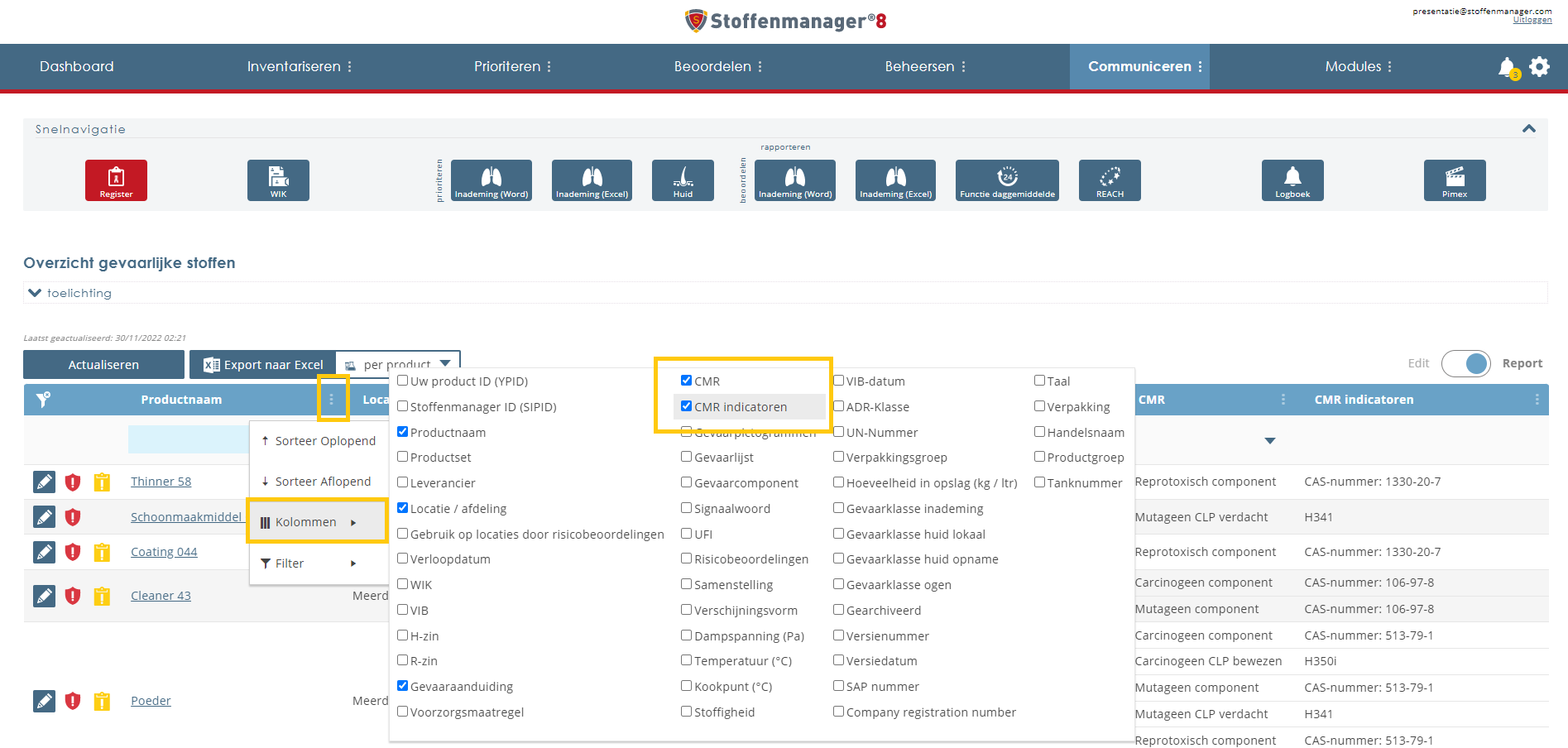The height and width of the screenshot is (748, 1568).
Task: Select the WIK icon in Snelnavigatie
Action: point(278,180)
